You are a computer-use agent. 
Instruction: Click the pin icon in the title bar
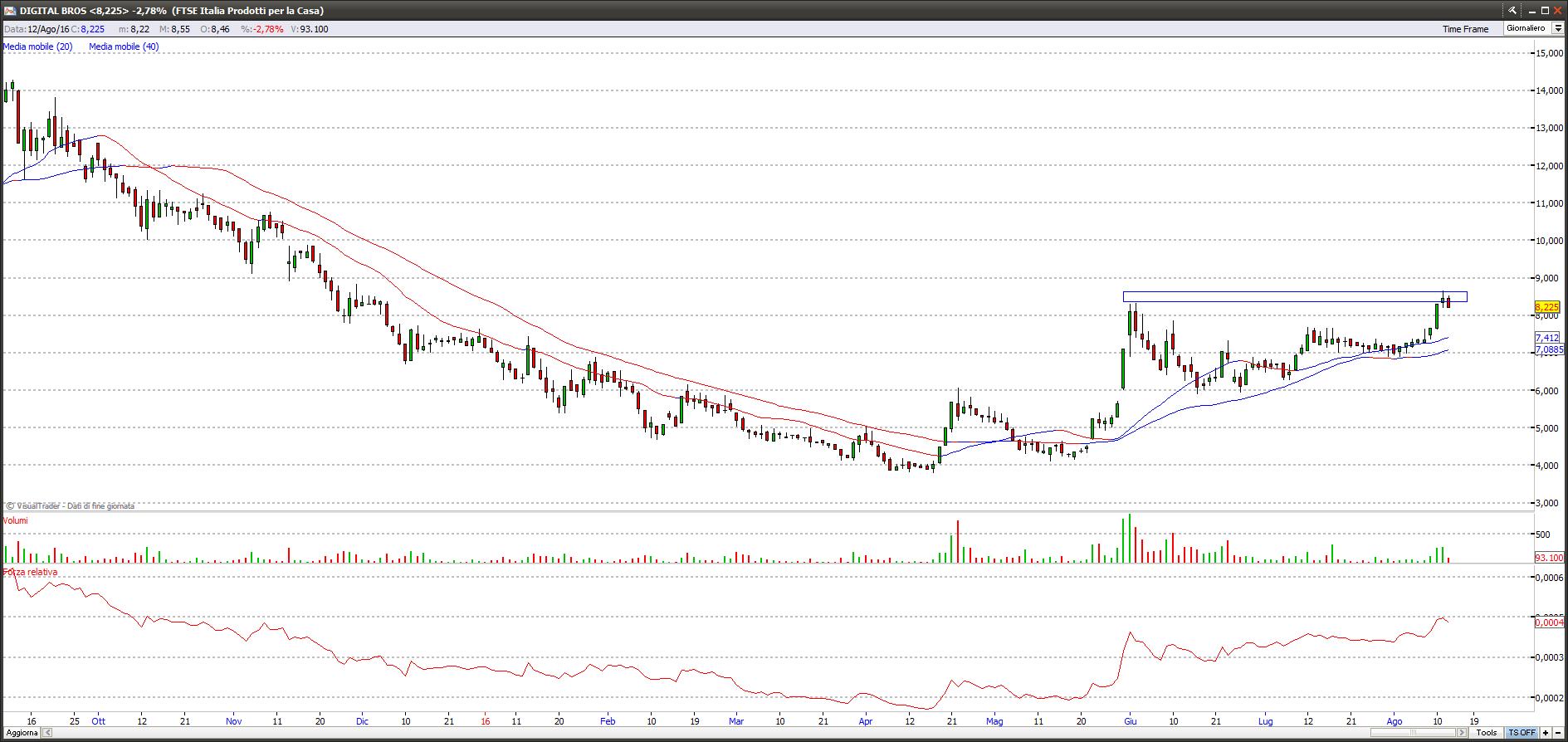[1512, 11]
